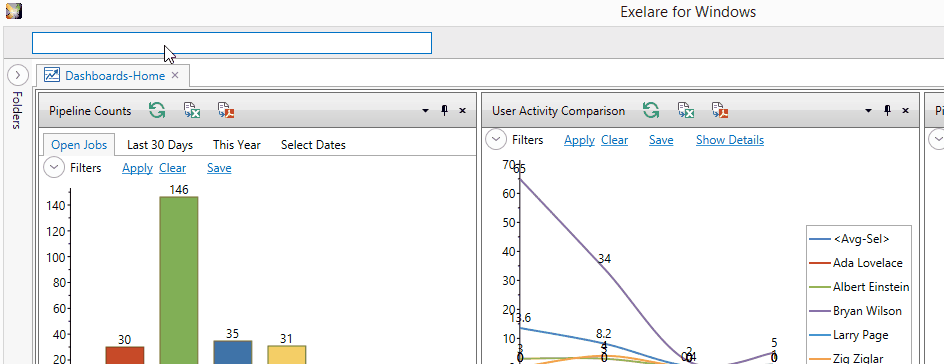Apply filters in Pipeline Counts

click(137, 168)
